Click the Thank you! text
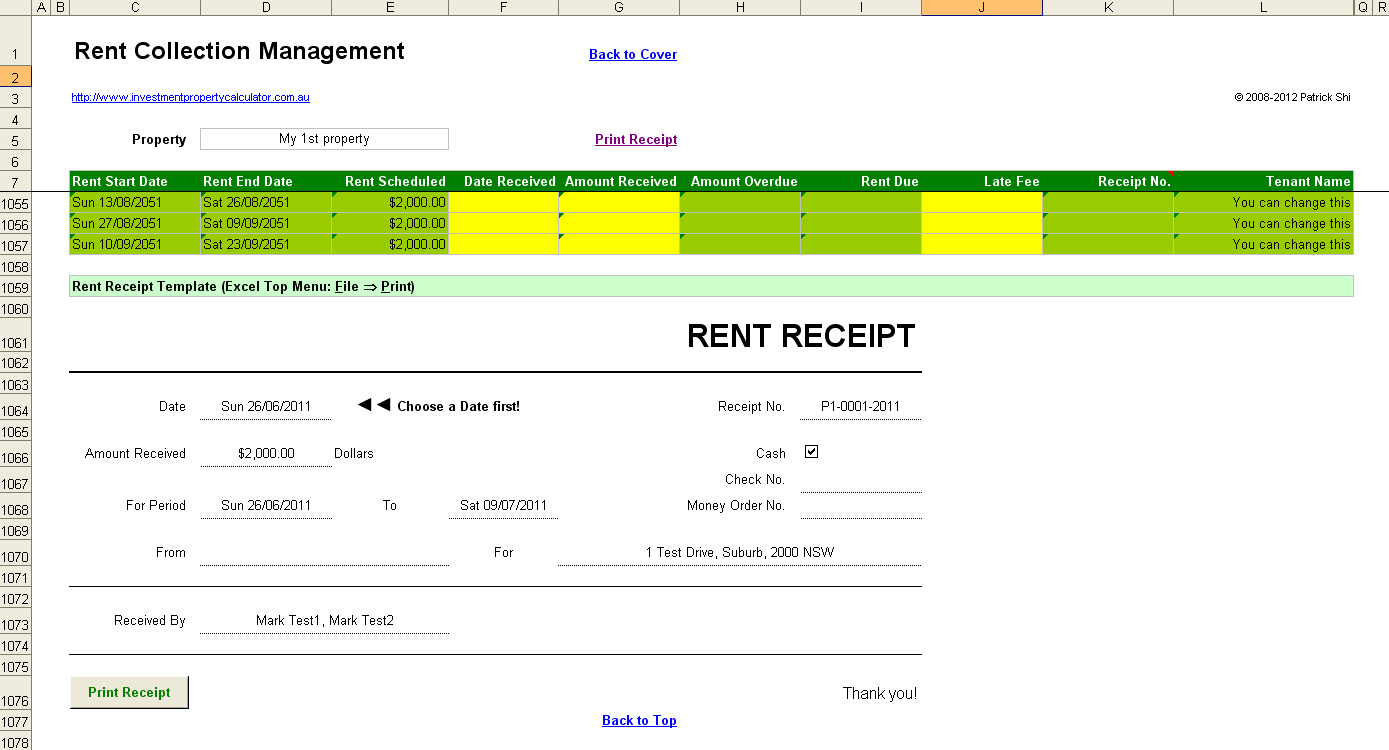This screenshot has width=1389, height=750. point(880,694)
